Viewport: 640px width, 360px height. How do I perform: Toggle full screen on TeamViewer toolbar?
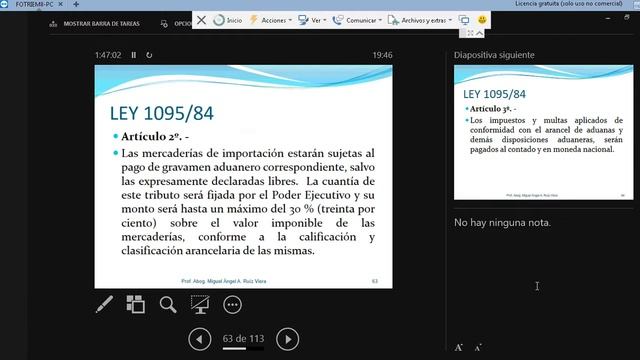pos(470,33)
